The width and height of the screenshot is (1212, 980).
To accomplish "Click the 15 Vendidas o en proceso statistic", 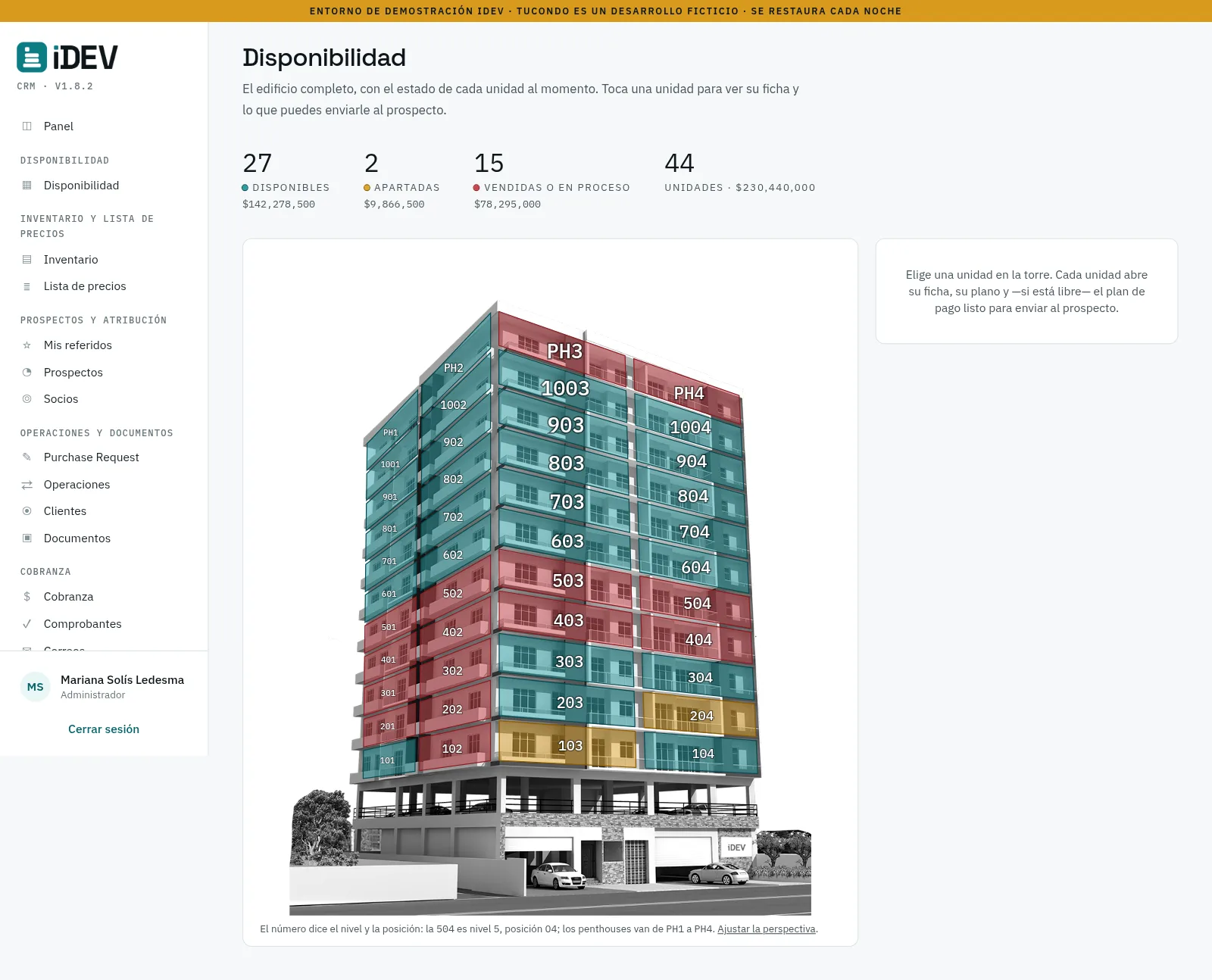I will coord(552,182).
